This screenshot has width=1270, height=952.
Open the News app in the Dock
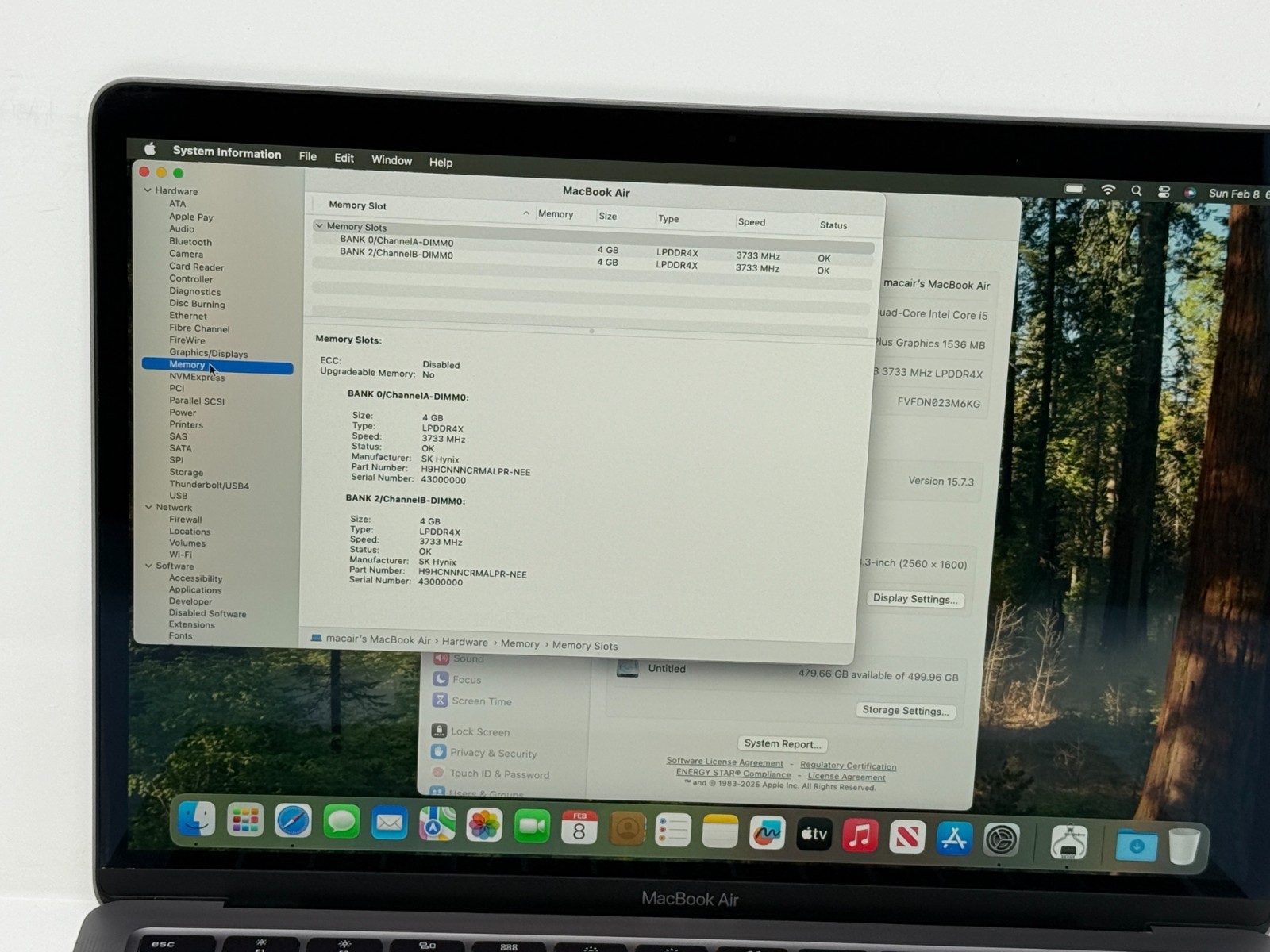(x=907, y=836)
